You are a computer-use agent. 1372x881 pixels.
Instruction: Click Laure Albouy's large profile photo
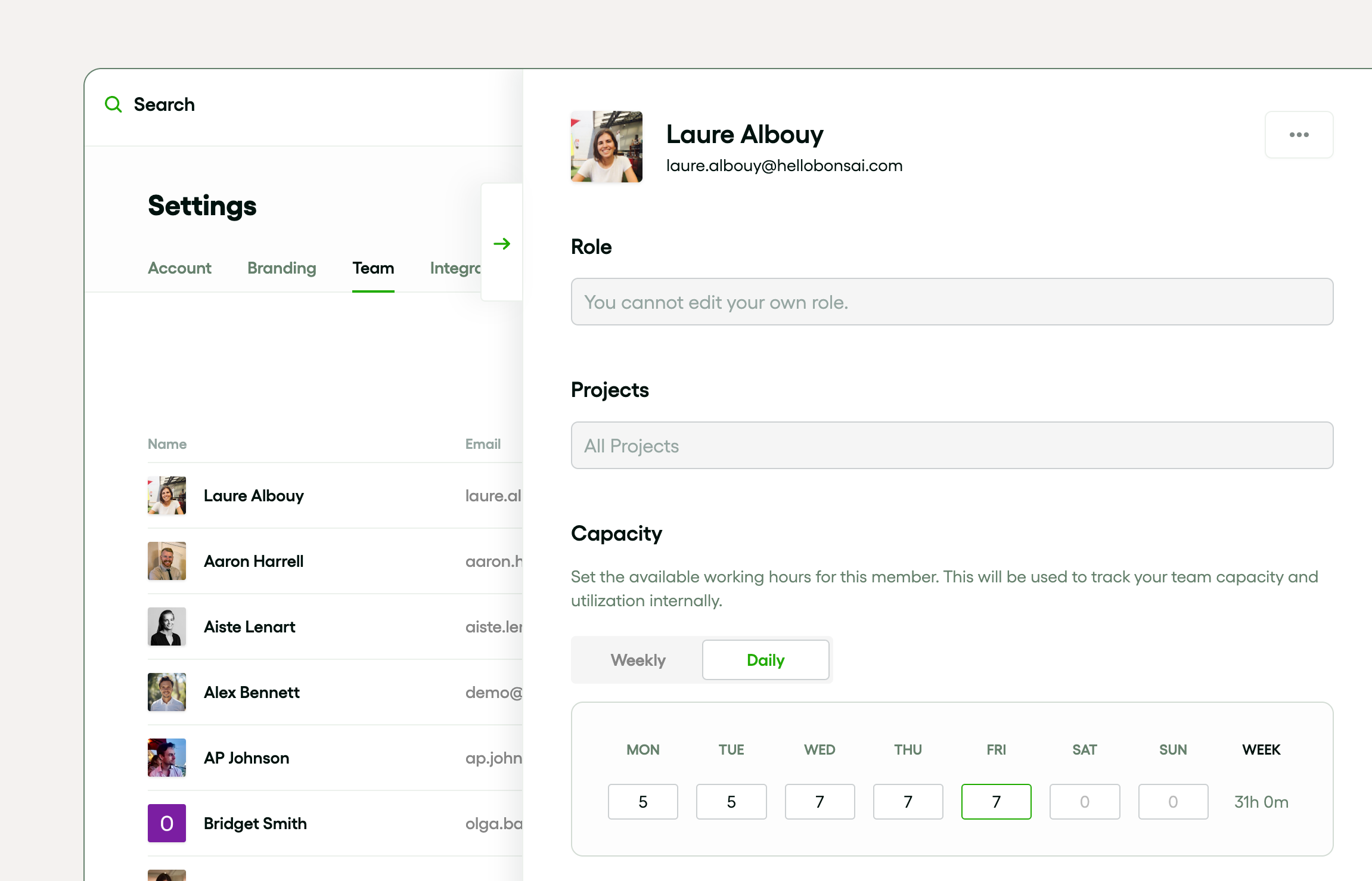(606, 147)
